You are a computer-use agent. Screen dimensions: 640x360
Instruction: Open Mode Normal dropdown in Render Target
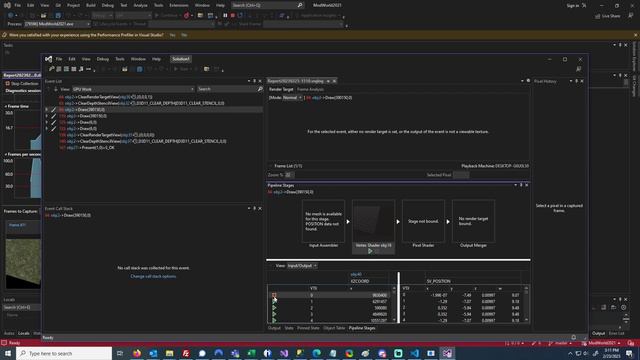click(x=292, y=98)
